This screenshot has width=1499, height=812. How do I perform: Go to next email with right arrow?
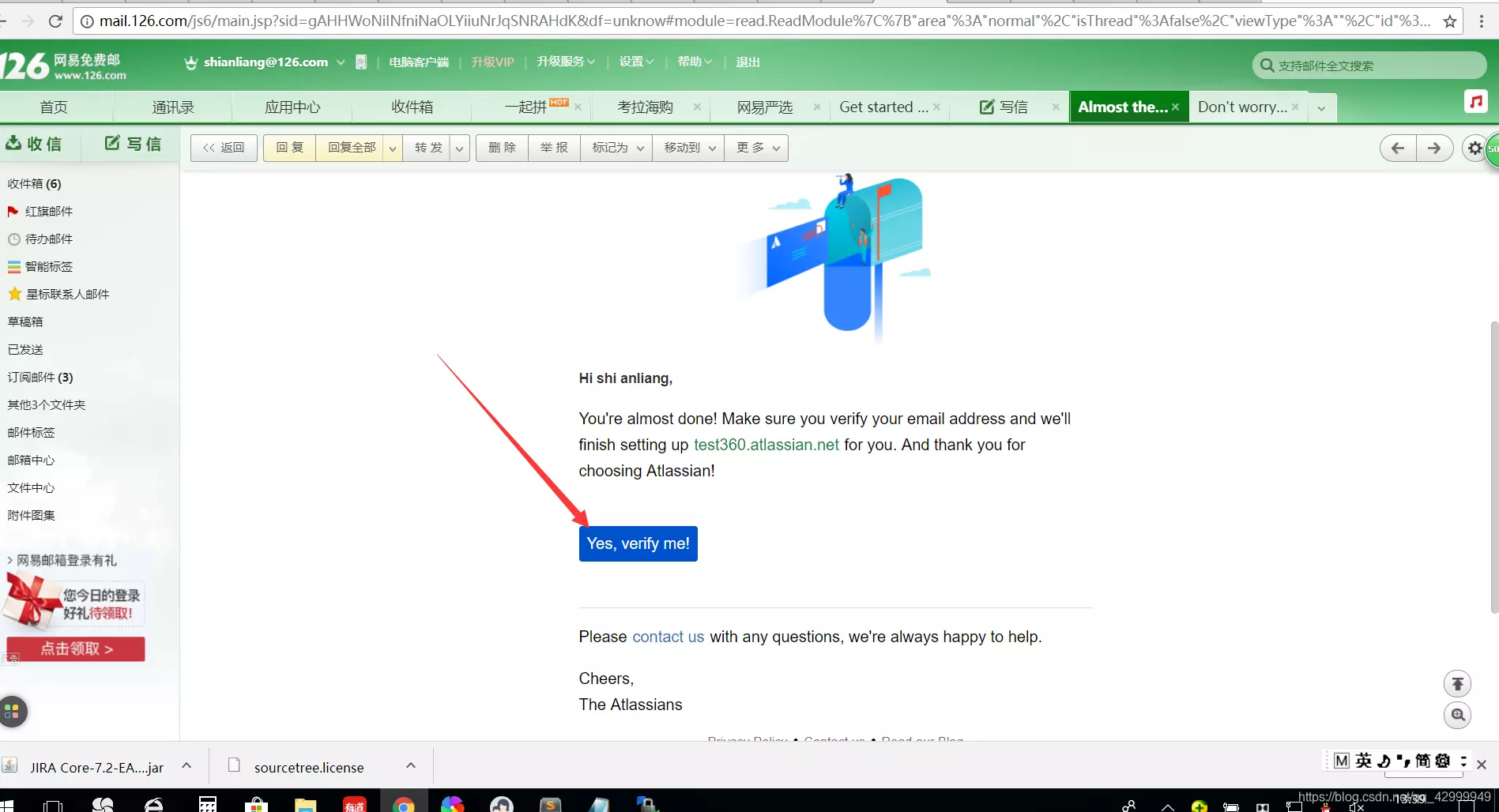click(x=1434, y=148)
